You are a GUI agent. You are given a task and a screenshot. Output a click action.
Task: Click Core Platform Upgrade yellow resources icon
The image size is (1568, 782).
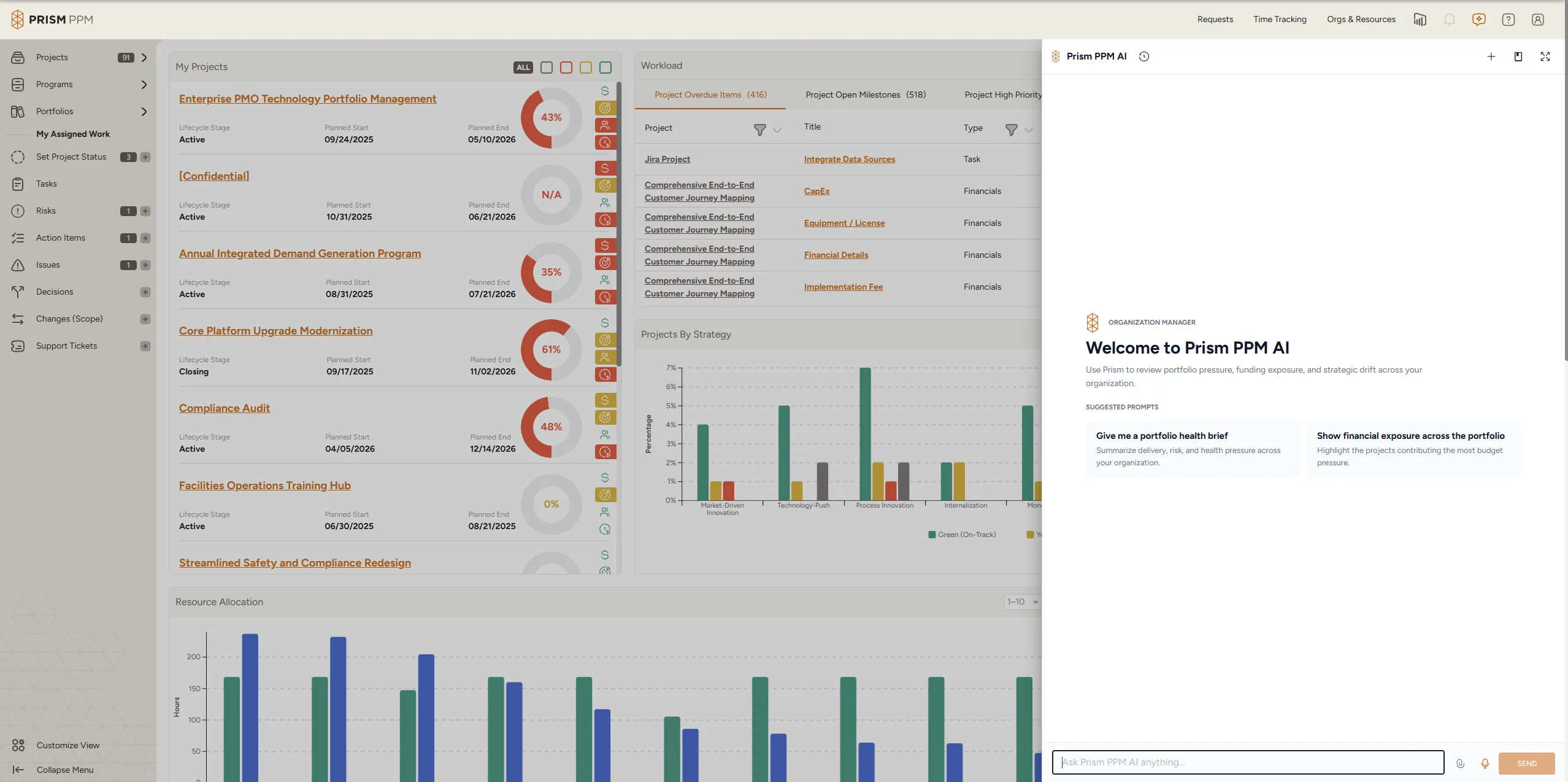(605, 357)
